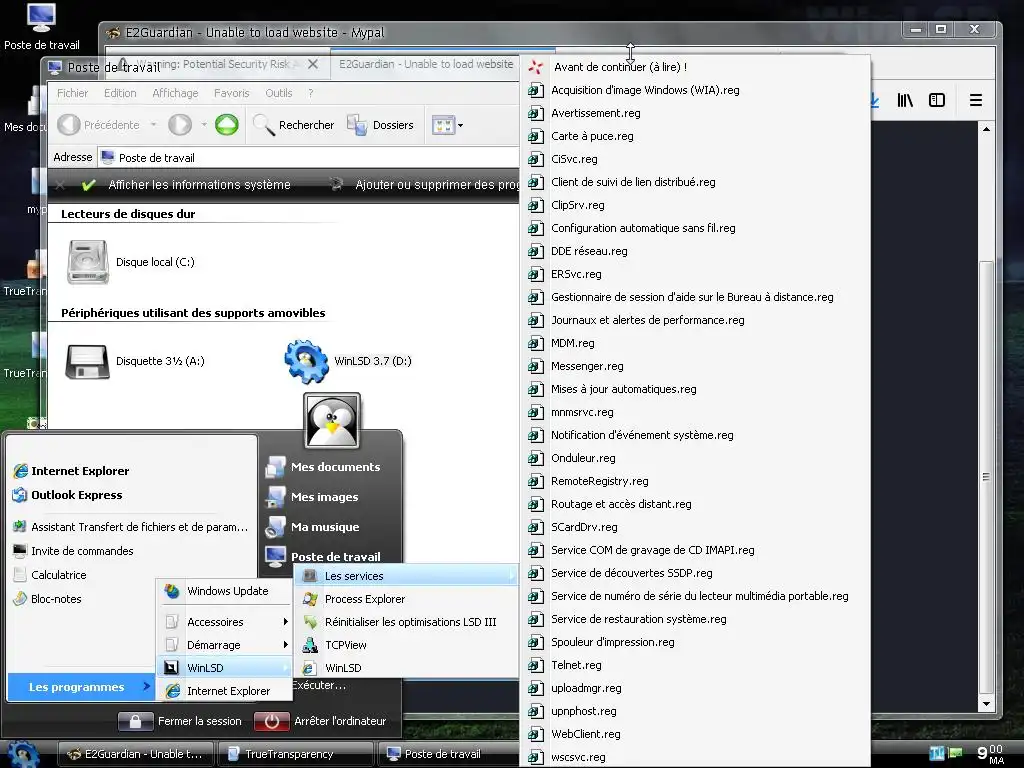
Task: Open the Affichage menu in Explorer
Action: pyautogui.click(x=175, y=93)
